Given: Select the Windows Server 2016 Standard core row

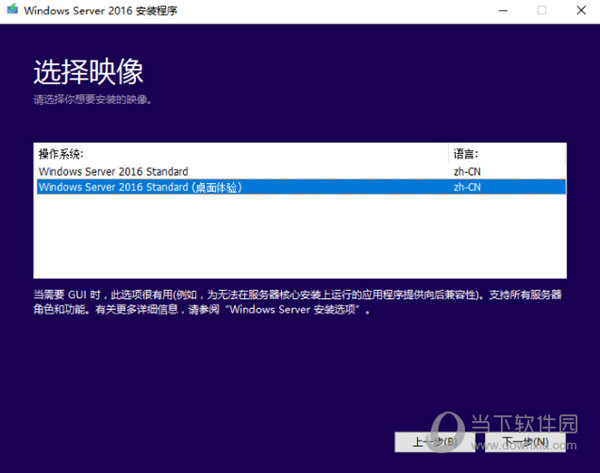Looking at the screenshot, I should click(x=113, y=172).
